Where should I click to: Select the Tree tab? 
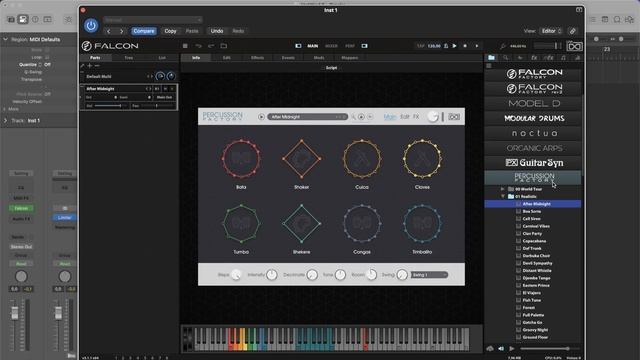129,58
